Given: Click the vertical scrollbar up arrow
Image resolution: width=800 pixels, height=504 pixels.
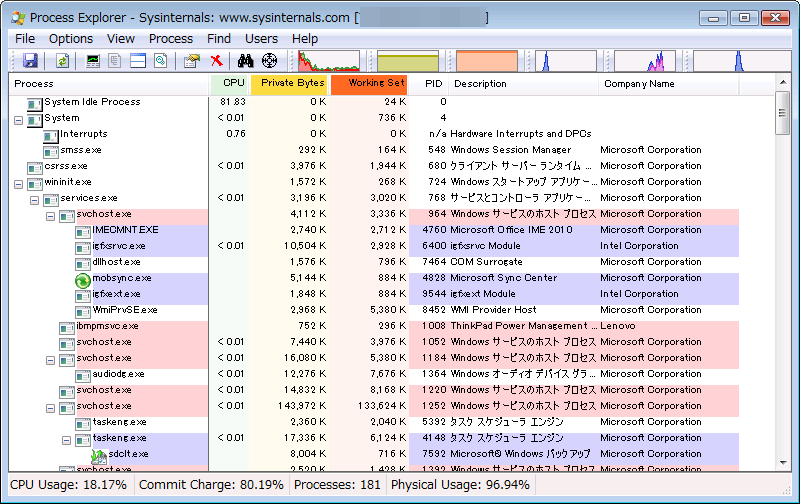Looking at the screenshot, I should pos(783,83).
